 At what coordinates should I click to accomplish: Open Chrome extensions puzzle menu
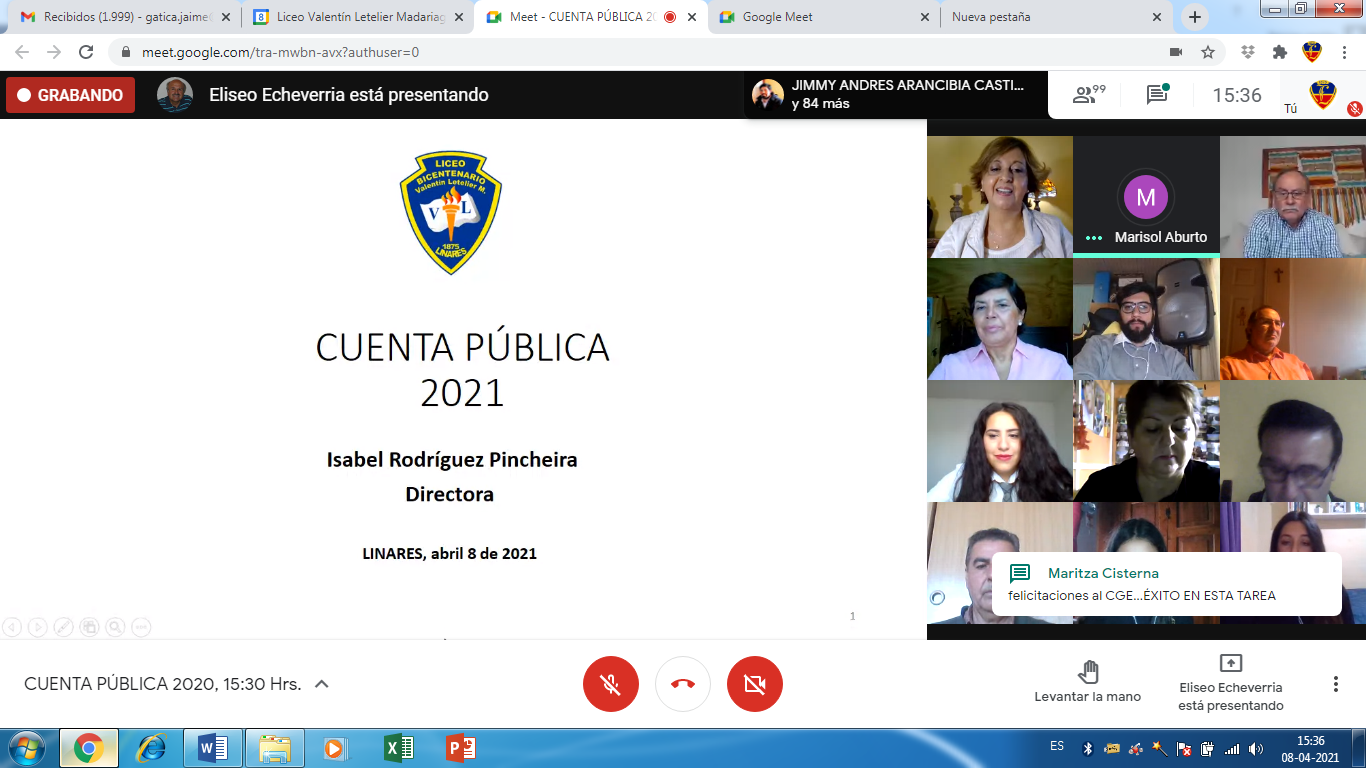pos(1279,52)
